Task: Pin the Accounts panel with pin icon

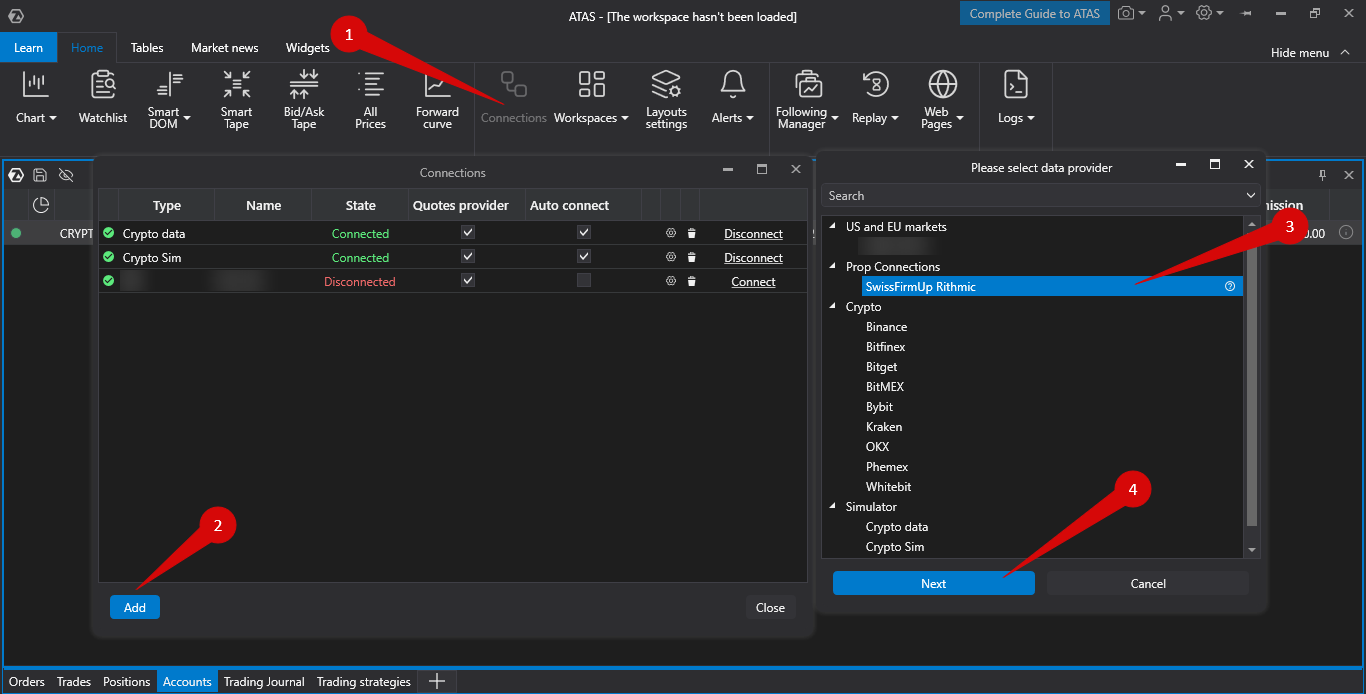Action: (1322, 175)
